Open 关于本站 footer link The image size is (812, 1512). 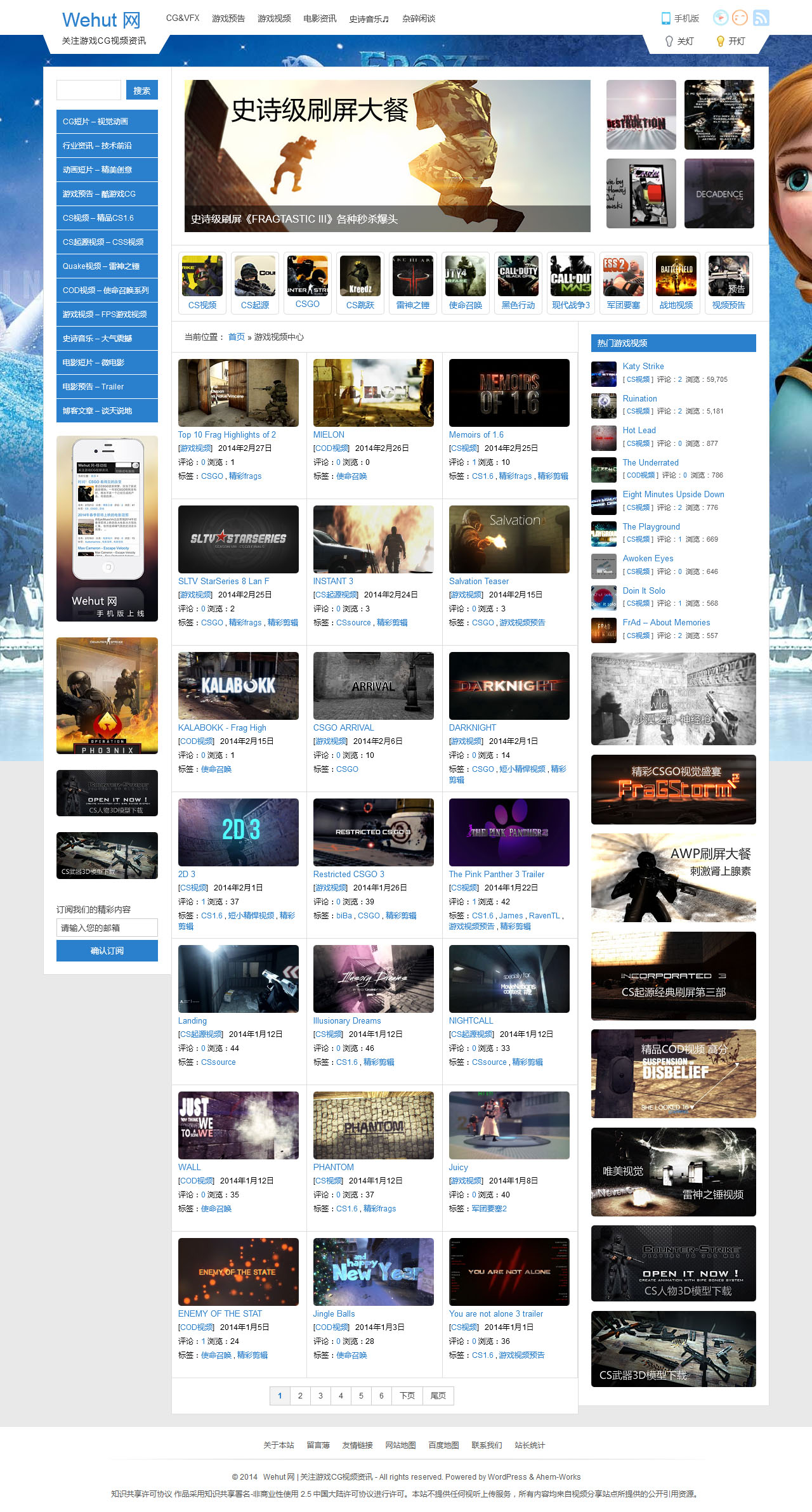coord(279,1445)
